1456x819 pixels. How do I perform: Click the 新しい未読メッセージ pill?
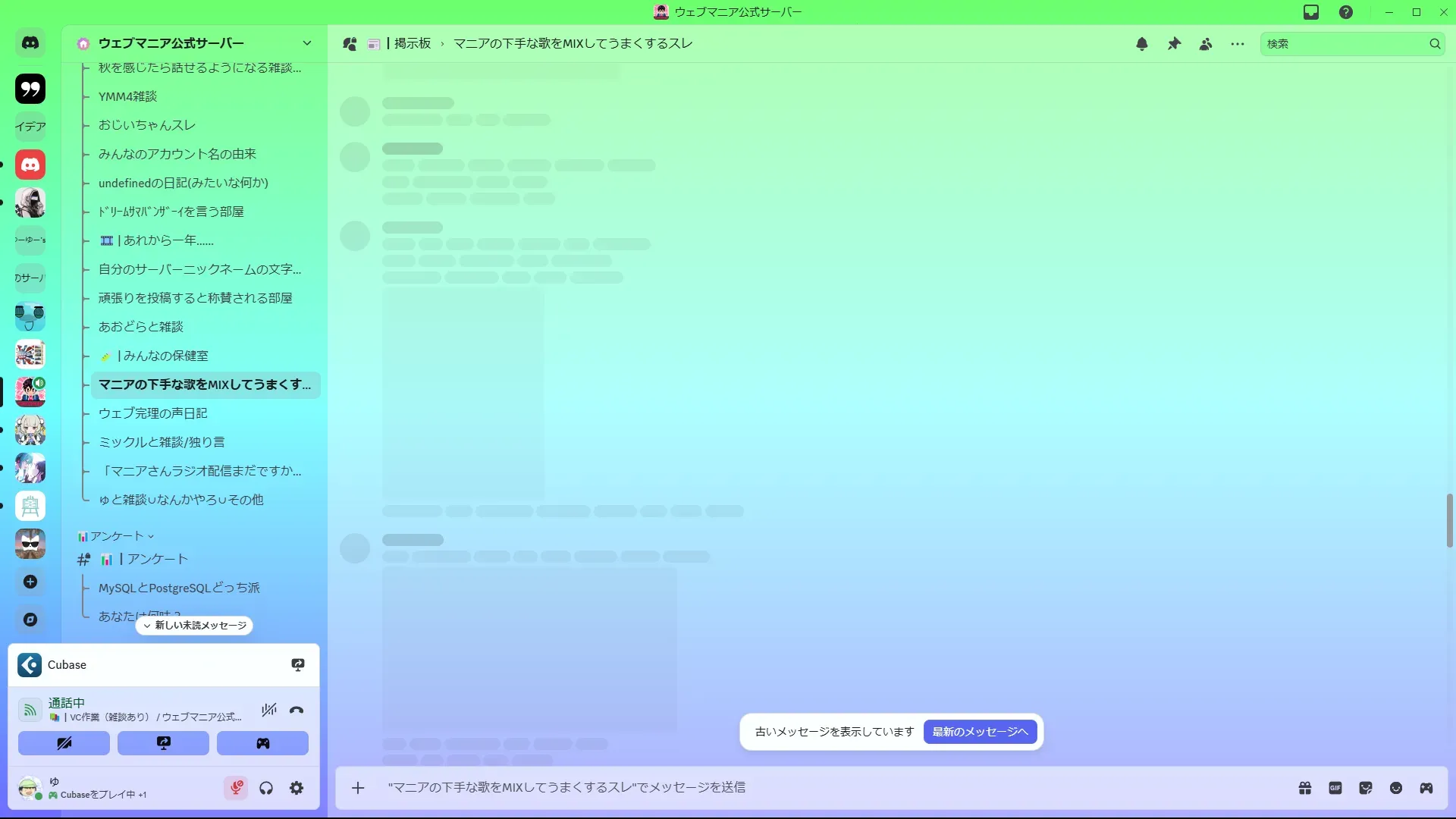coord(194,626)
